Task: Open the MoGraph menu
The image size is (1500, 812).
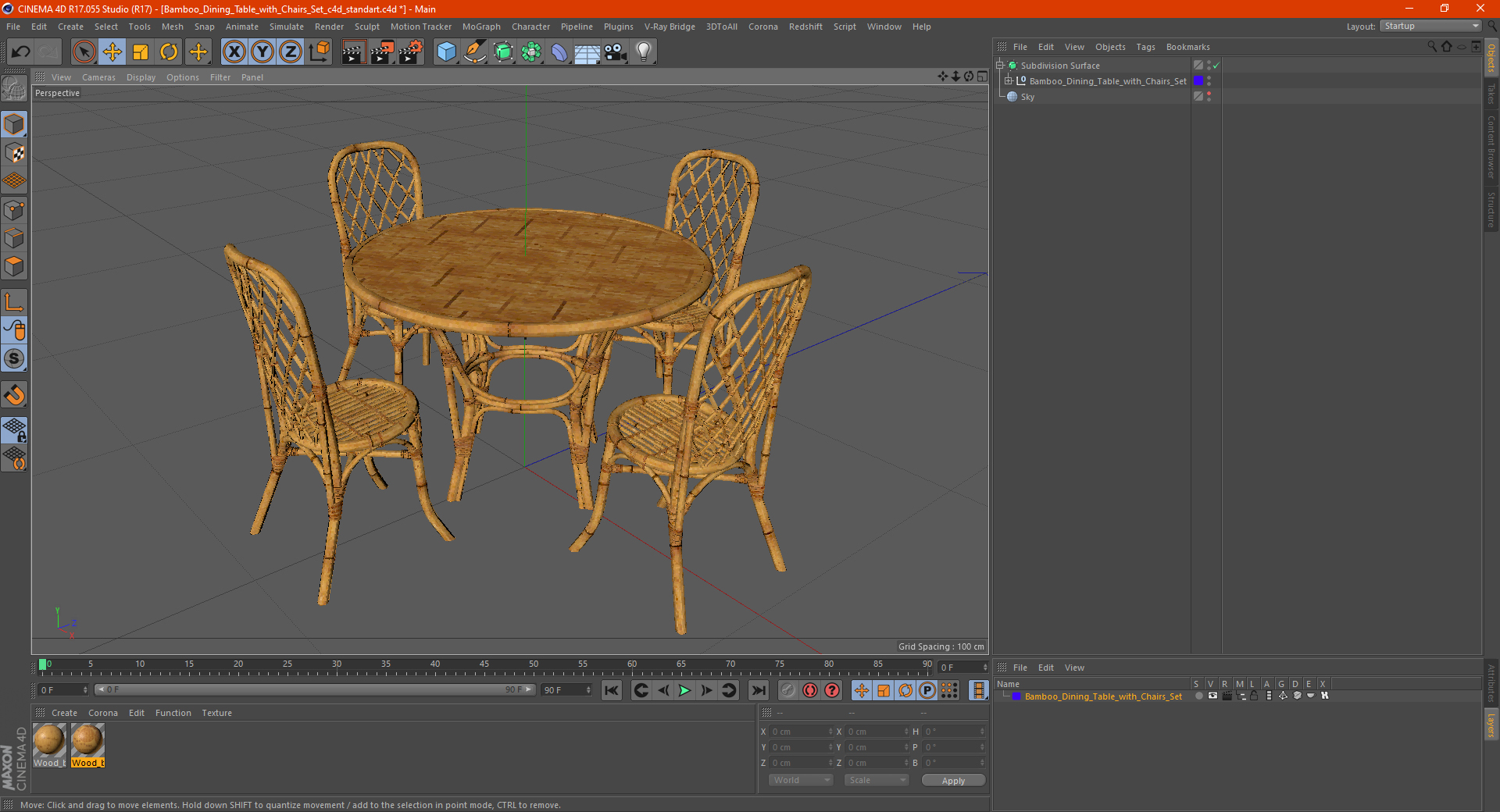Action: pyautogui.click(x=481, y=27)
